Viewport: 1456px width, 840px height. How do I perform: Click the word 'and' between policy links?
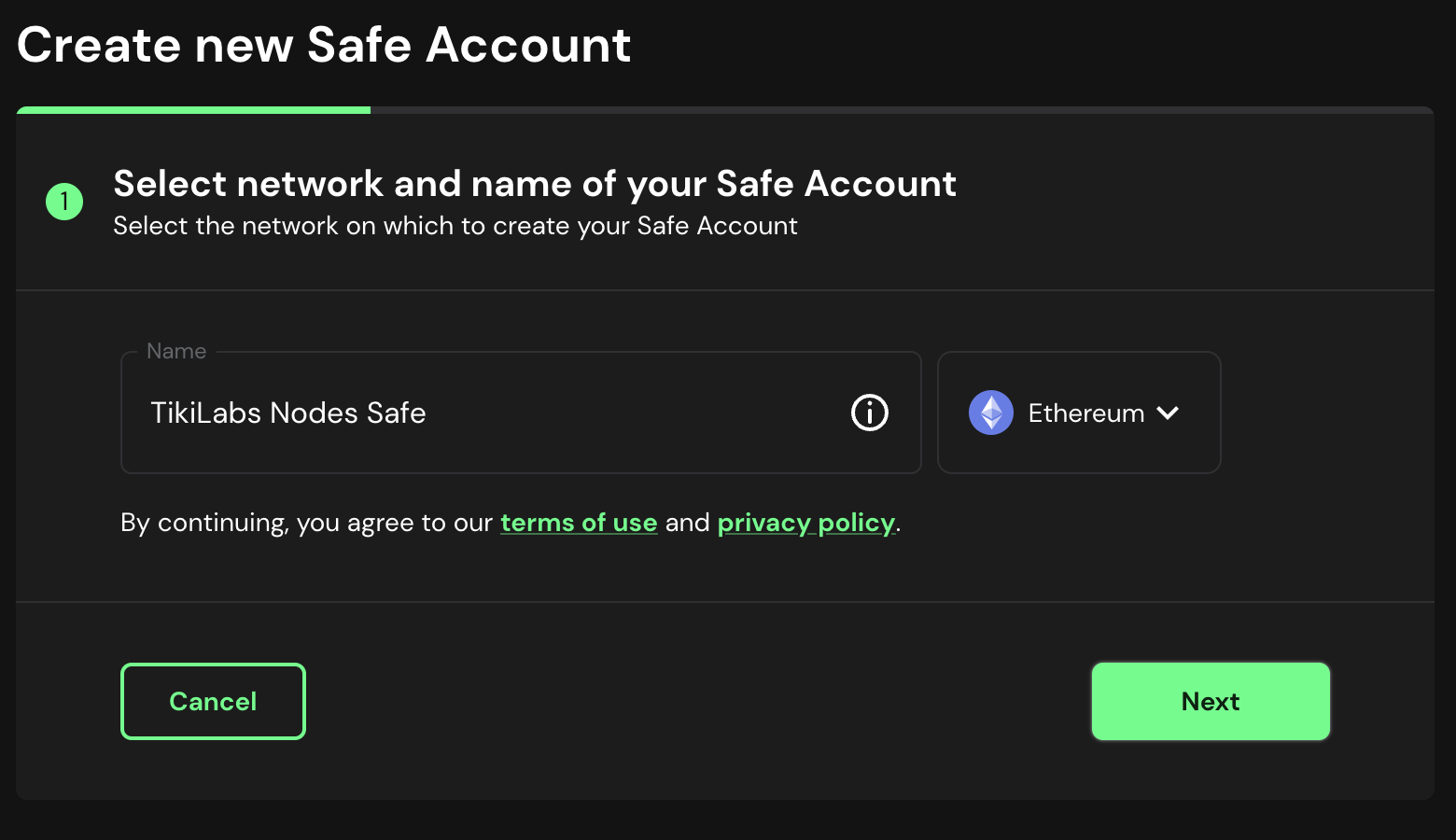click(687, 523)
